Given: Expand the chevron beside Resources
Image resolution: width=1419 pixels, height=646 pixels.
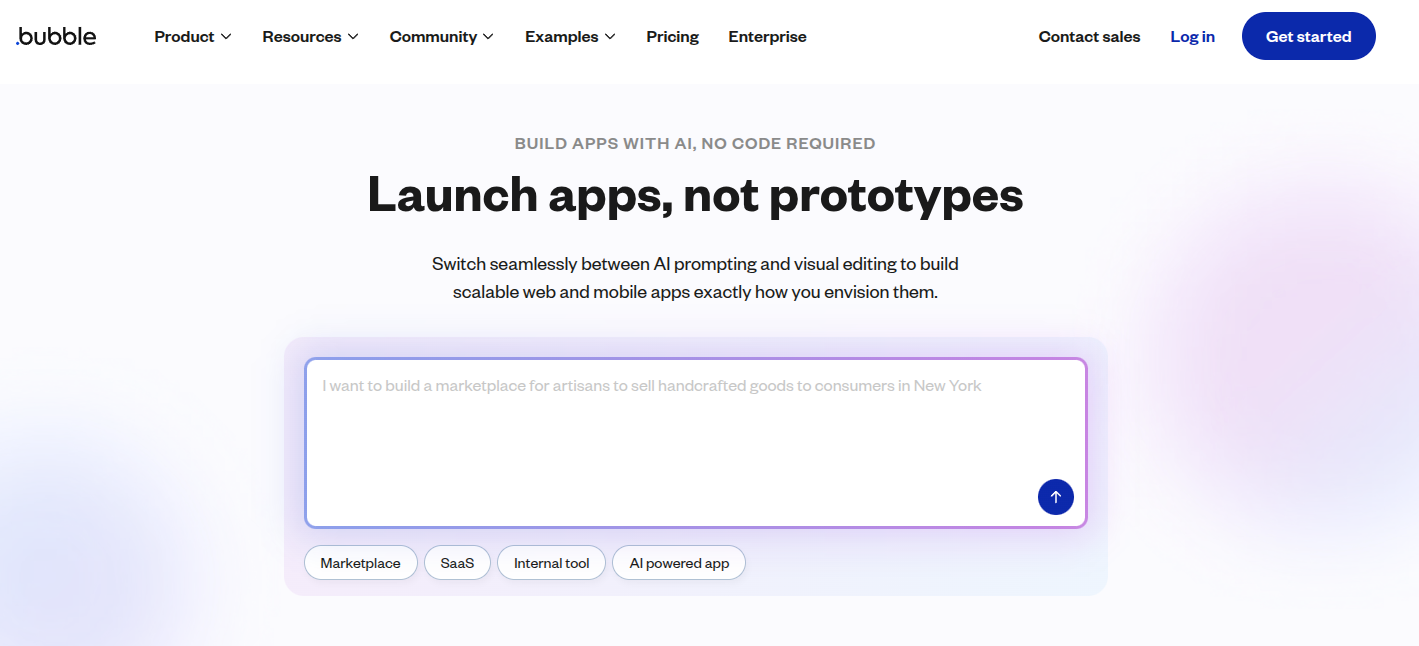Looking at the screenshot, I should tap(353, 37).
